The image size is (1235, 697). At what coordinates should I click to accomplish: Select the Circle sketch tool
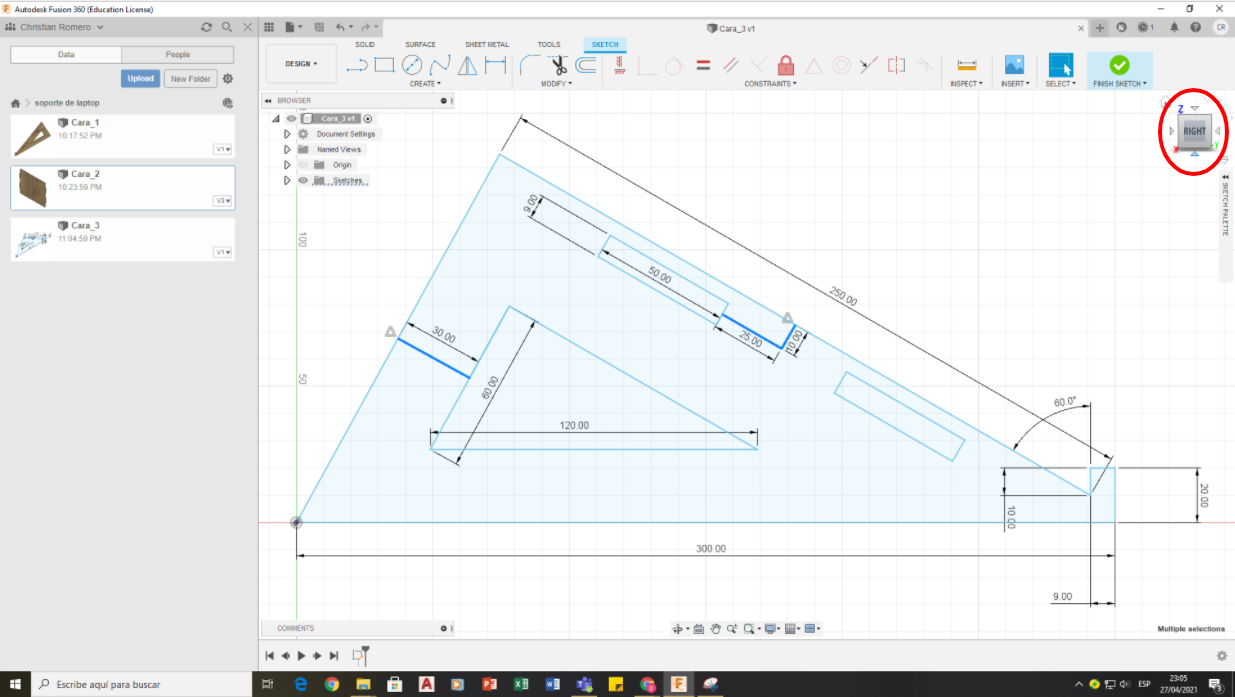pos(412,66)
